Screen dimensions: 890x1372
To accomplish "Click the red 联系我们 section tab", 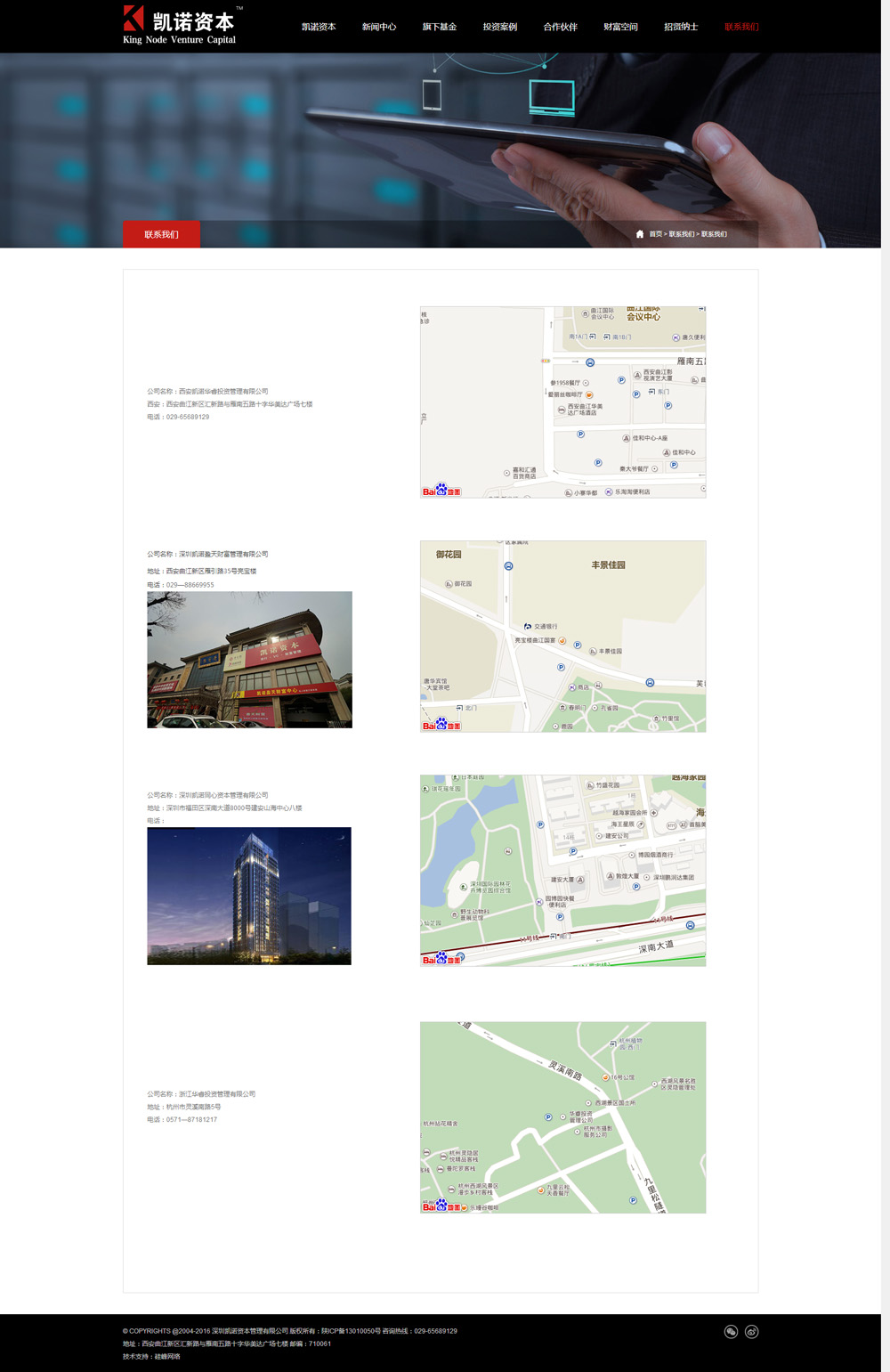I will [x=161, y=234].
